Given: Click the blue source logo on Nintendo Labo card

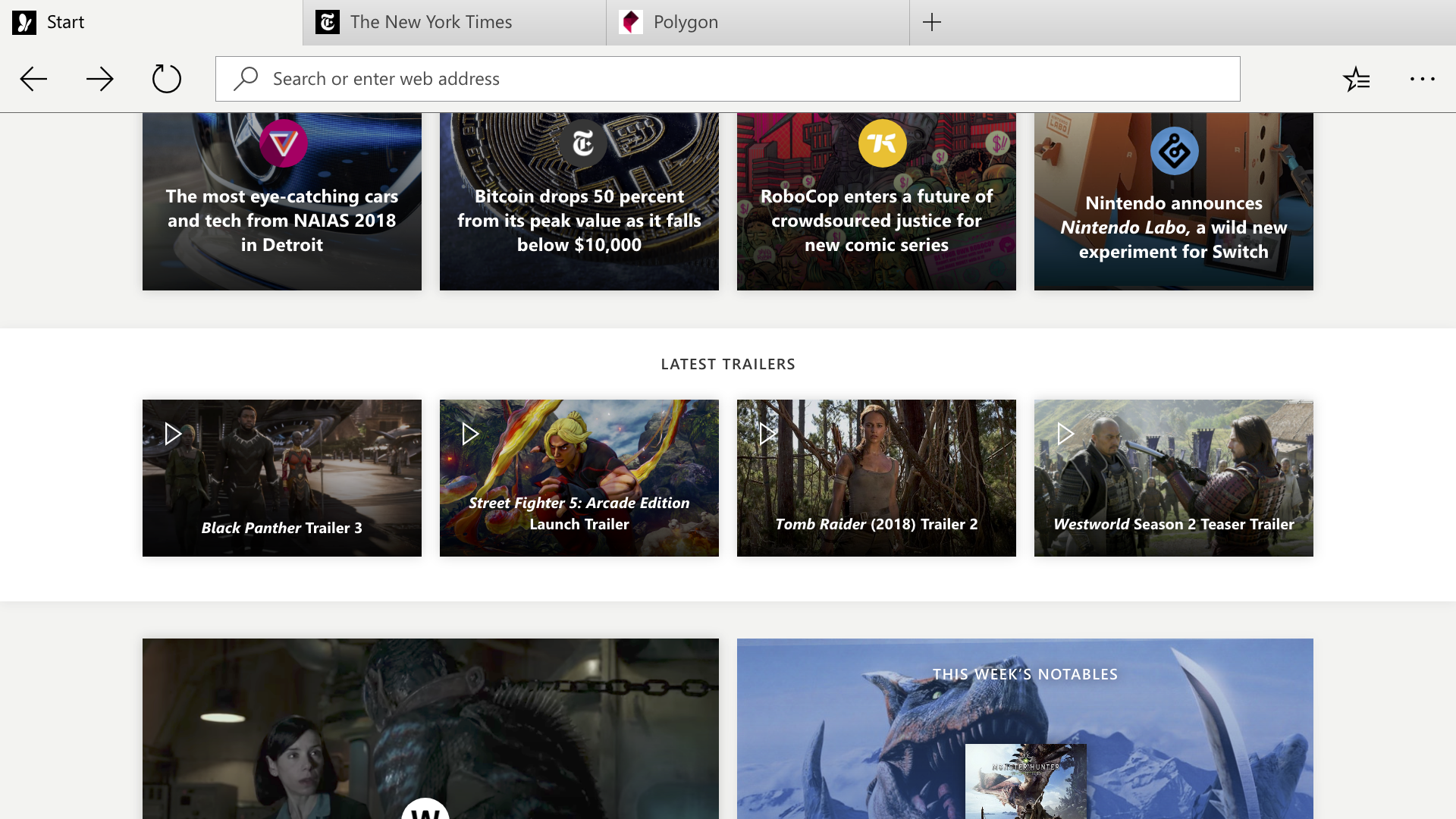Looking at the screenshot, I should tap(1175, 151).
